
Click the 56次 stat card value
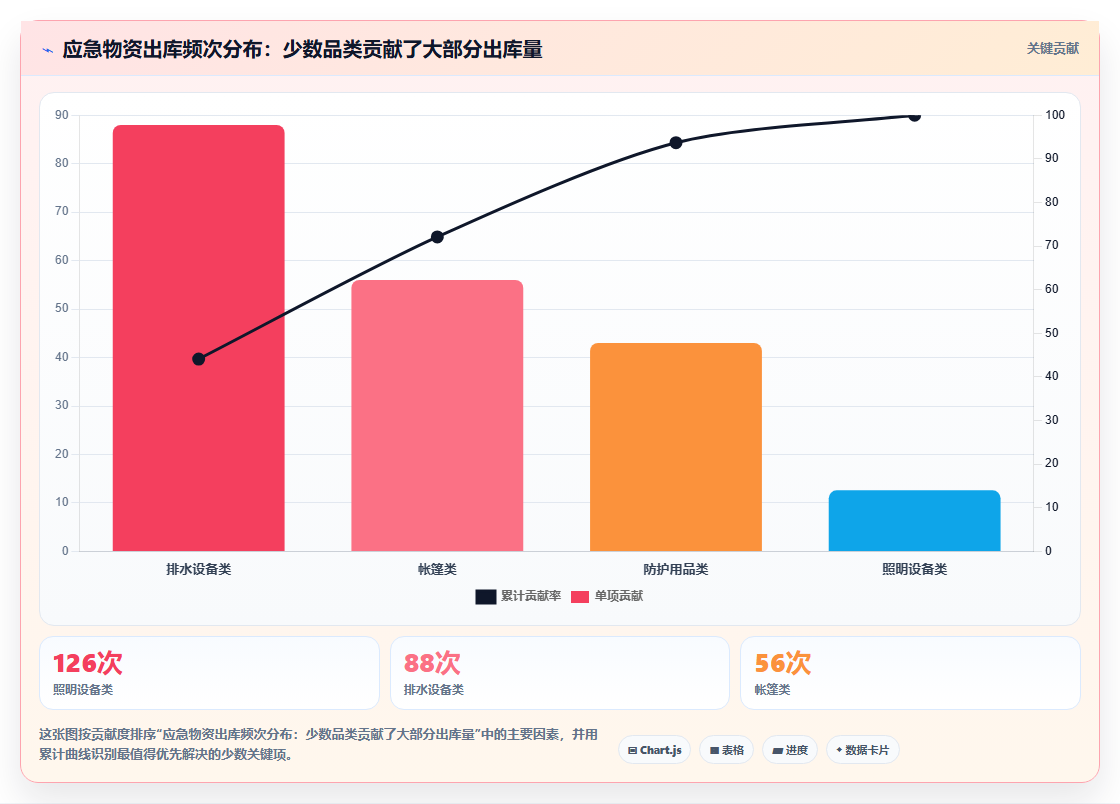pyautogui.click(x=783, y=663)
